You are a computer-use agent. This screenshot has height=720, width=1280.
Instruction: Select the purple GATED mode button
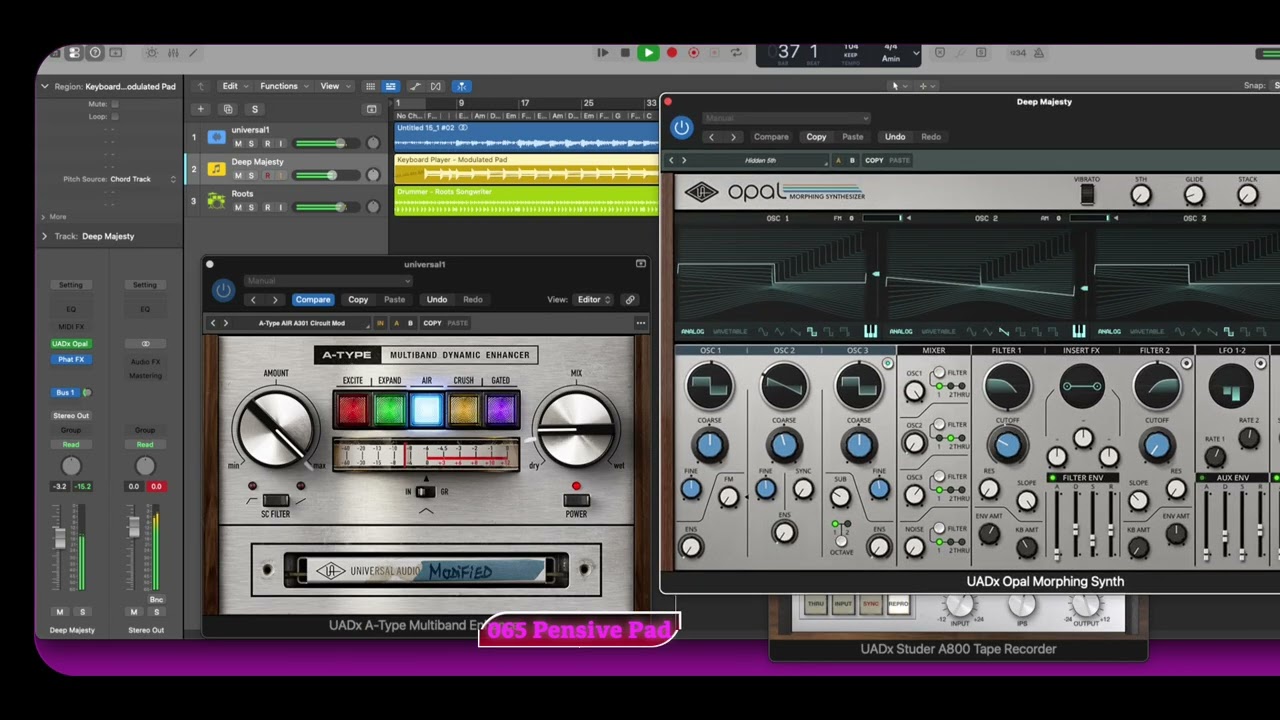500,409
